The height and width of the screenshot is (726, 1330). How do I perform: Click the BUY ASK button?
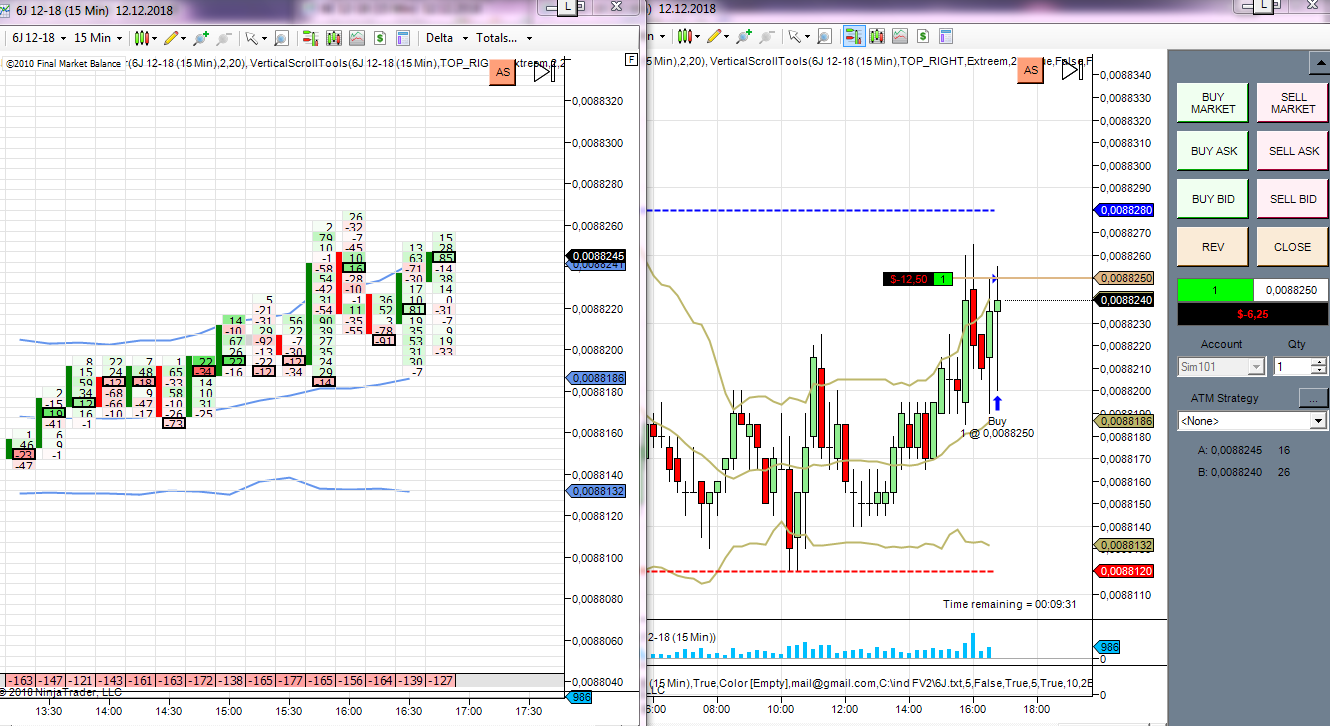(x=1213, y=151)
